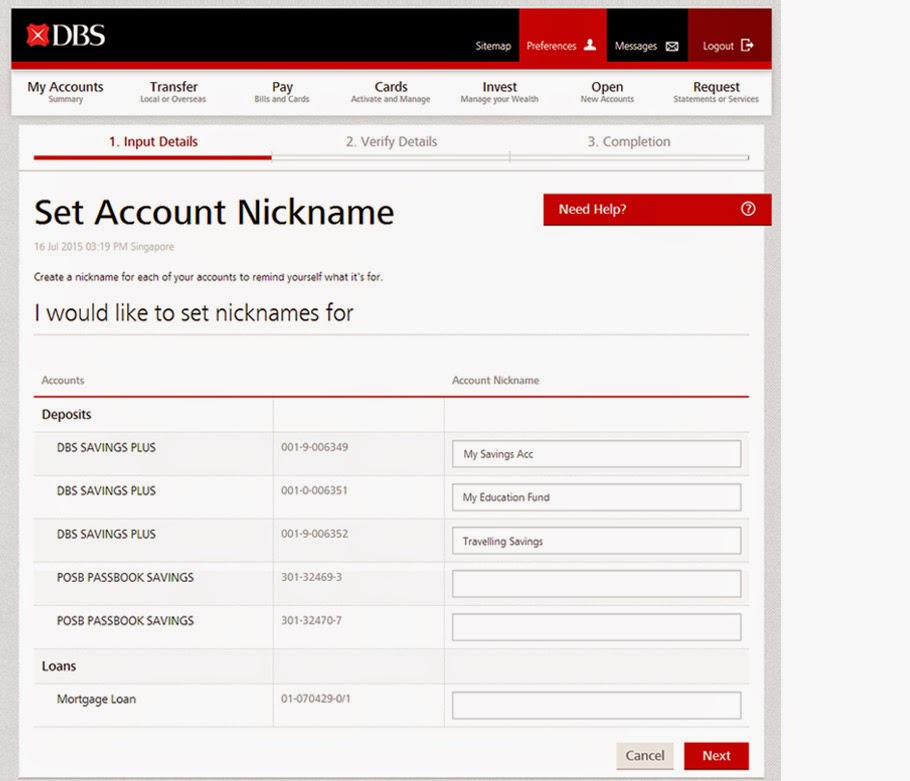
Task: Click the Preferences user icon
Action: point(590,45)
